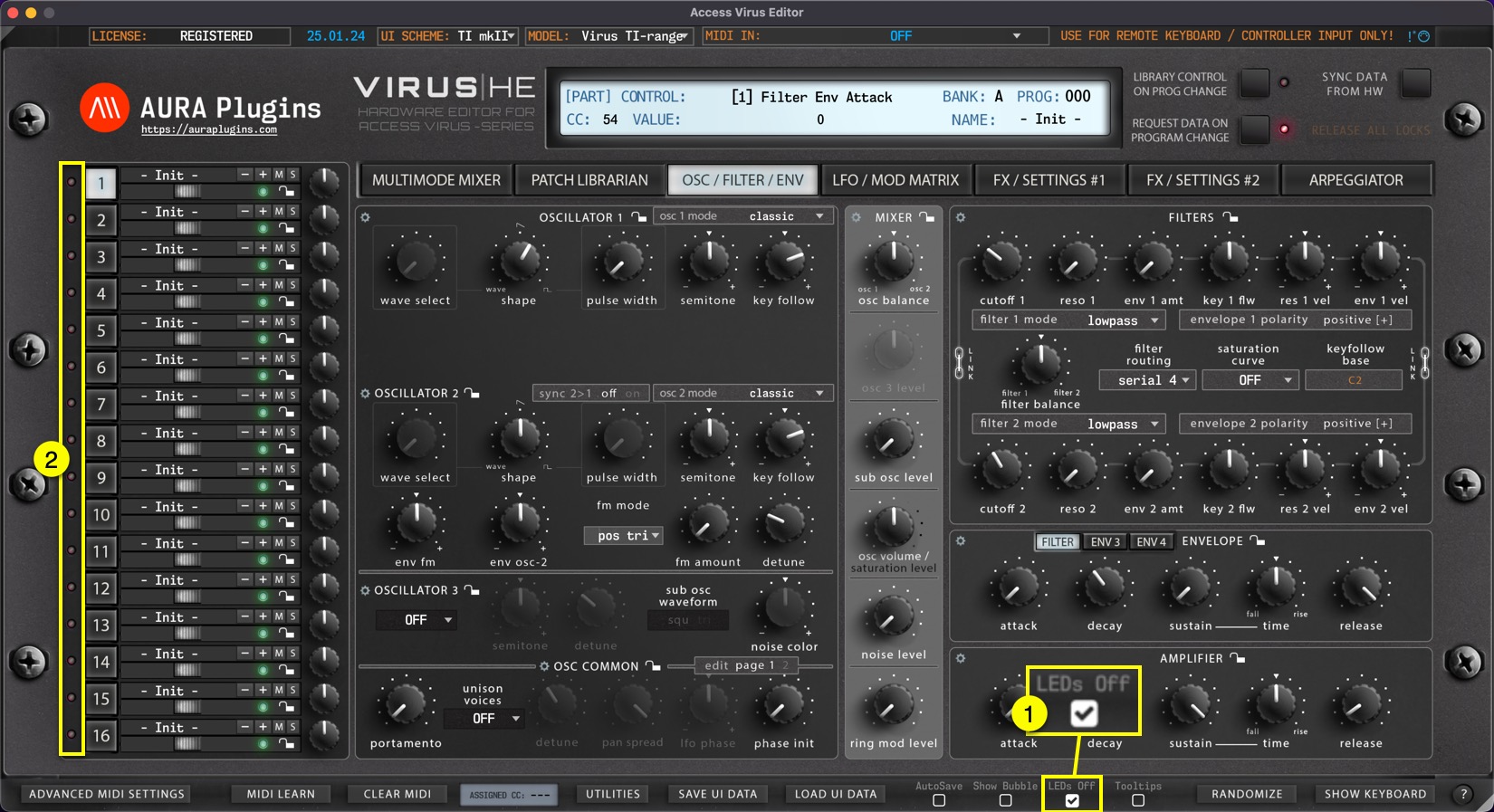This screenshot has height=812, width=1494.
Task: Mute part 1 with its M button
Action: tap(279, 175)
